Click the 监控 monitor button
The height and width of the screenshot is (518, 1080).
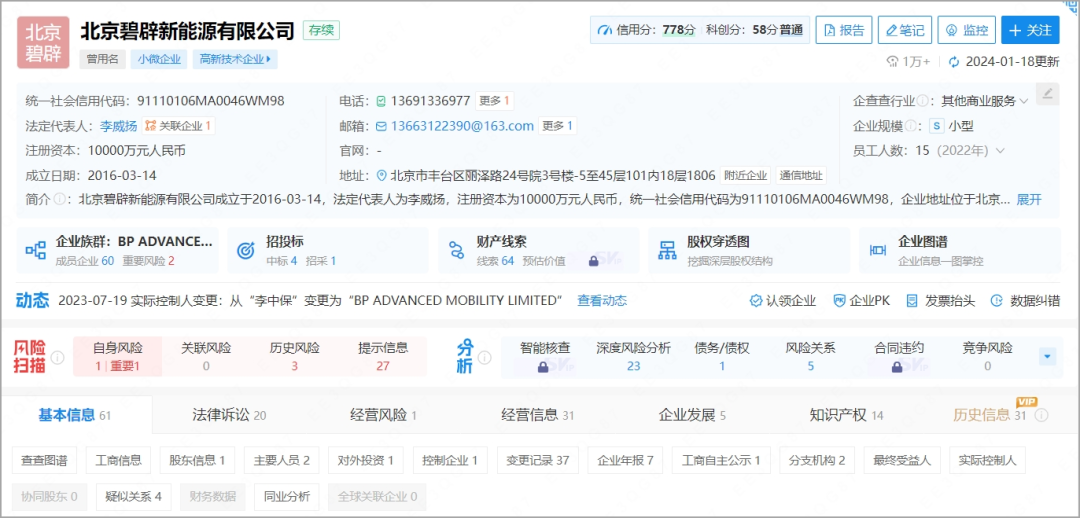(966, 30)
